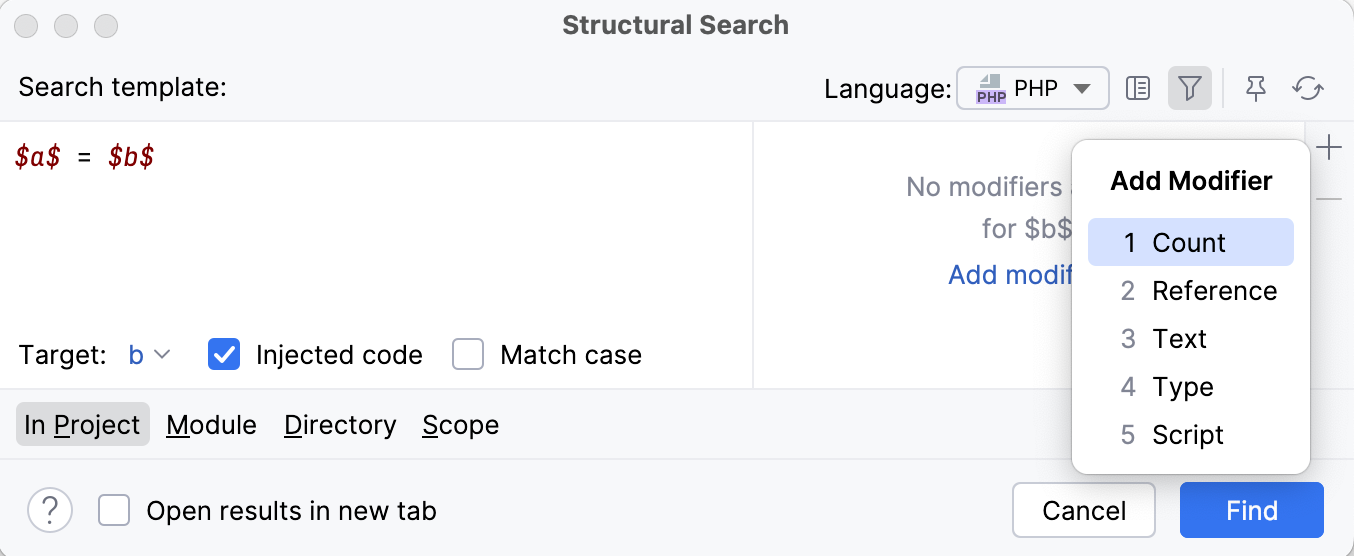Toggle the filter modifiers panel icon

[x=1189, y=89]
